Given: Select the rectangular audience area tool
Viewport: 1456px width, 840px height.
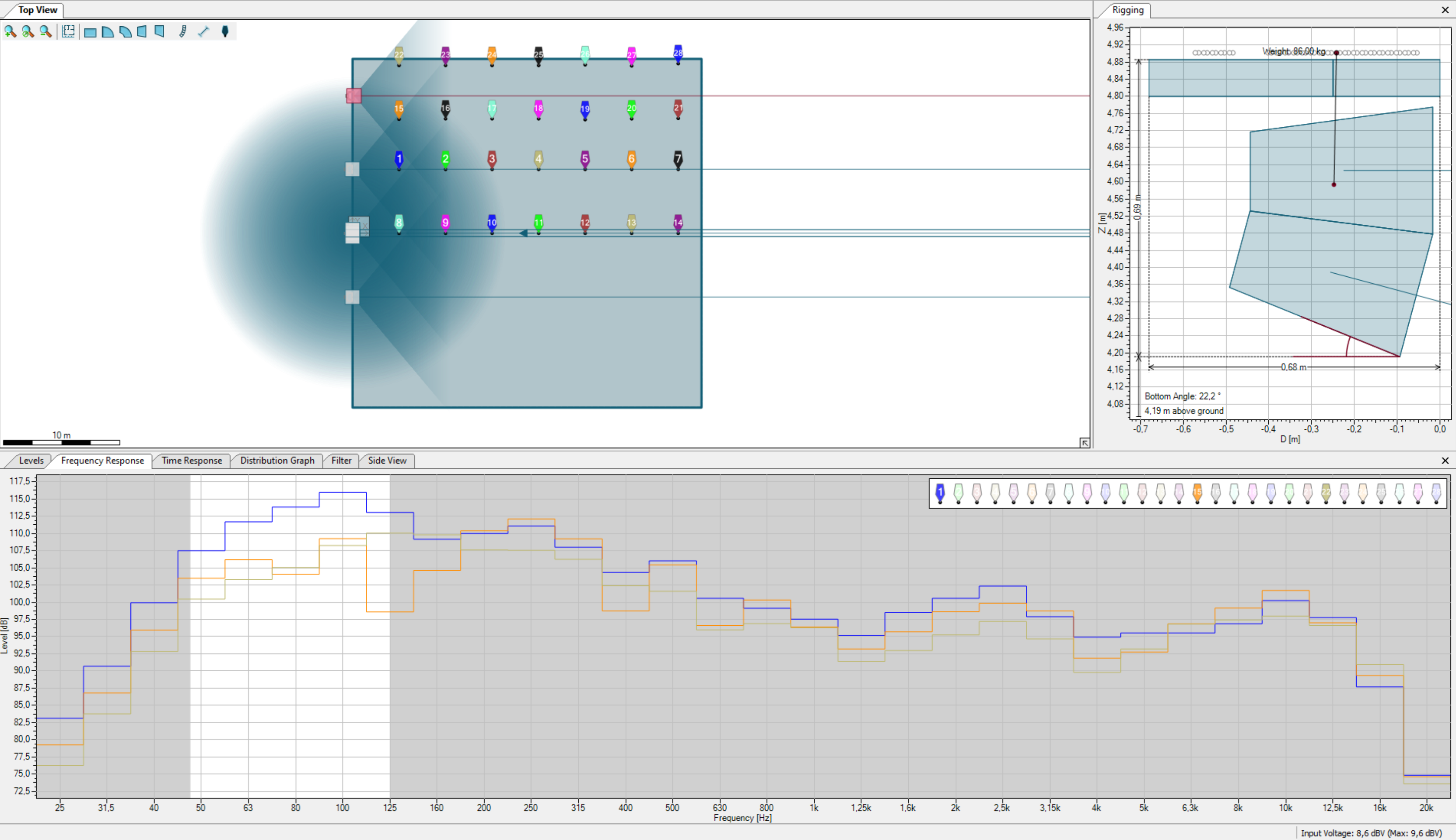Looking at the screenshot, I should coord(90,32).
